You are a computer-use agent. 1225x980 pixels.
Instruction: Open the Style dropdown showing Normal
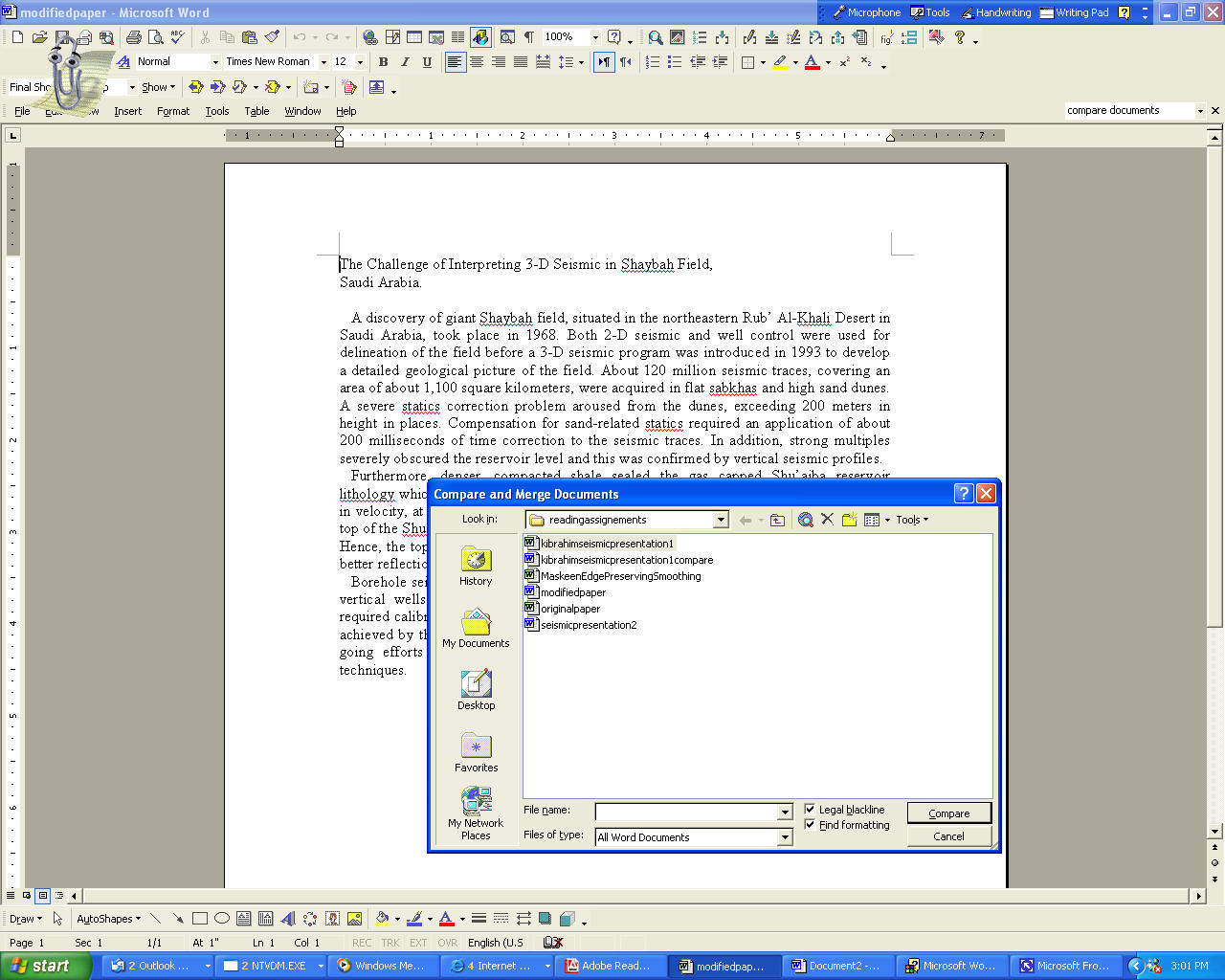tap(215, 62)
